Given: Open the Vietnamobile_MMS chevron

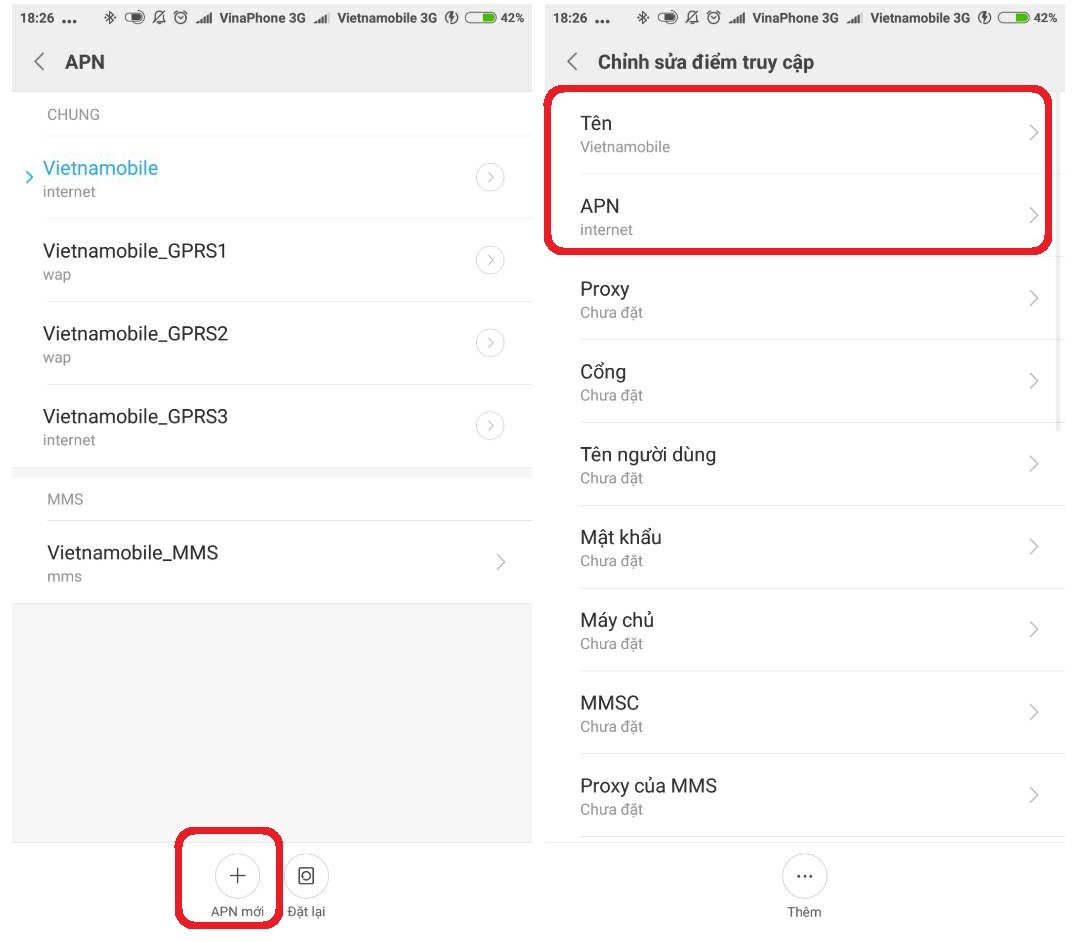Looking at the screenshot, I should (501, 562).
